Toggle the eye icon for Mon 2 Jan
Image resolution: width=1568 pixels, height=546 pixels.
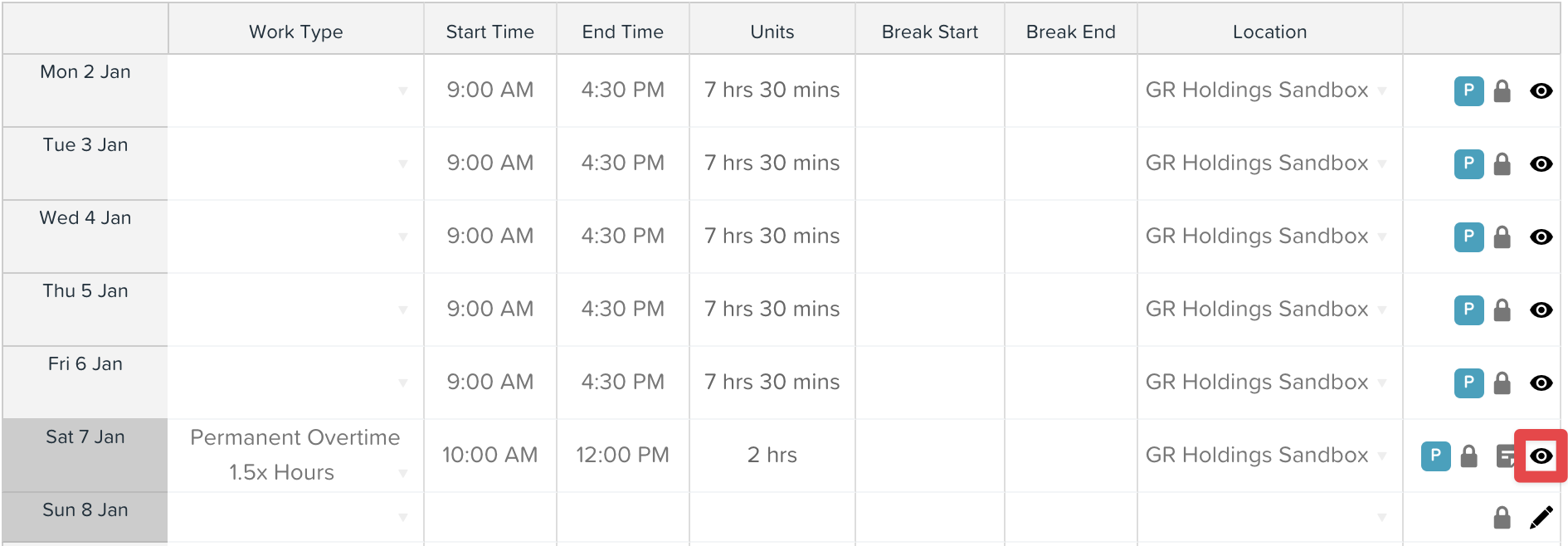(1541, 90)
